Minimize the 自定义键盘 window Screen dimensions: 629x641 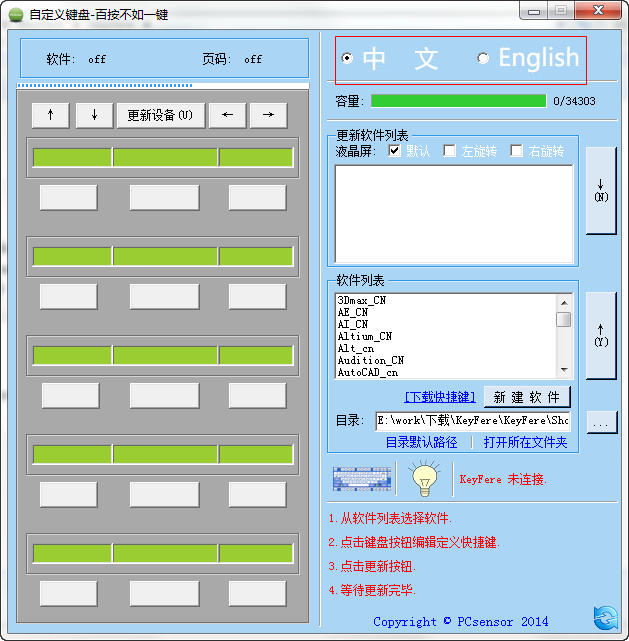pos(534,11)
